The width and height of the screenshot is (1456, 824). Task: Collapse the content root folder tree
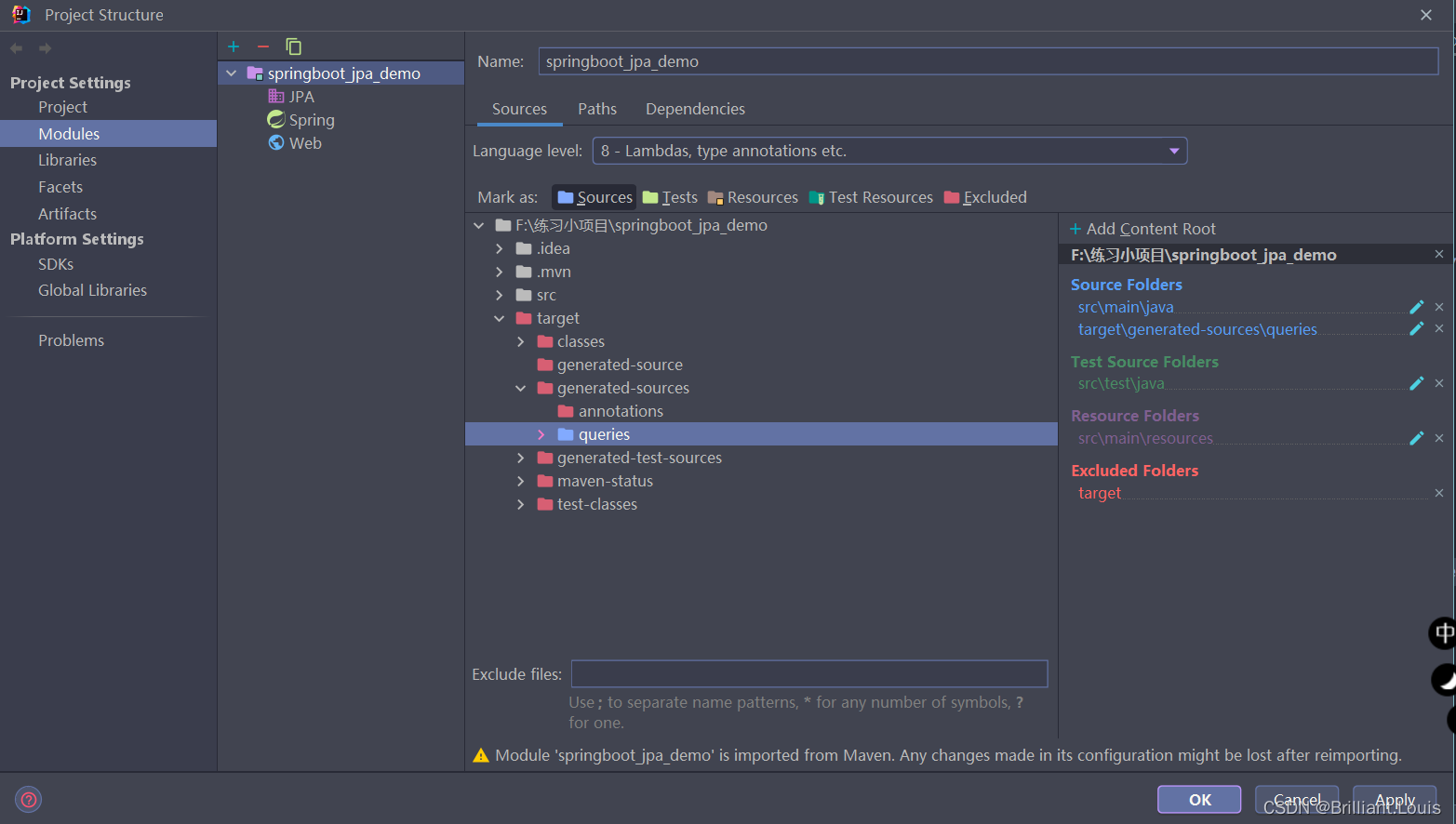tap(478, 225)
